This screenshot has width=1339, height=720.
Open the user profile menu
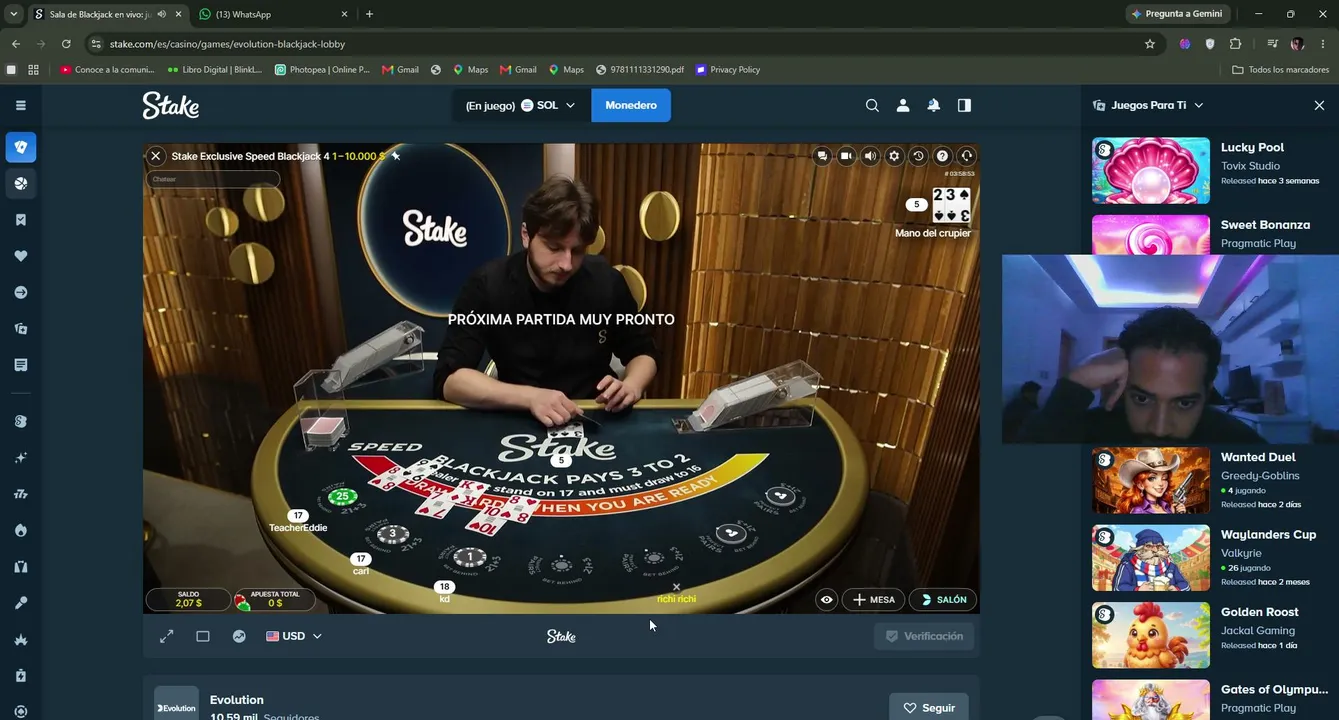tap(903, 105)
